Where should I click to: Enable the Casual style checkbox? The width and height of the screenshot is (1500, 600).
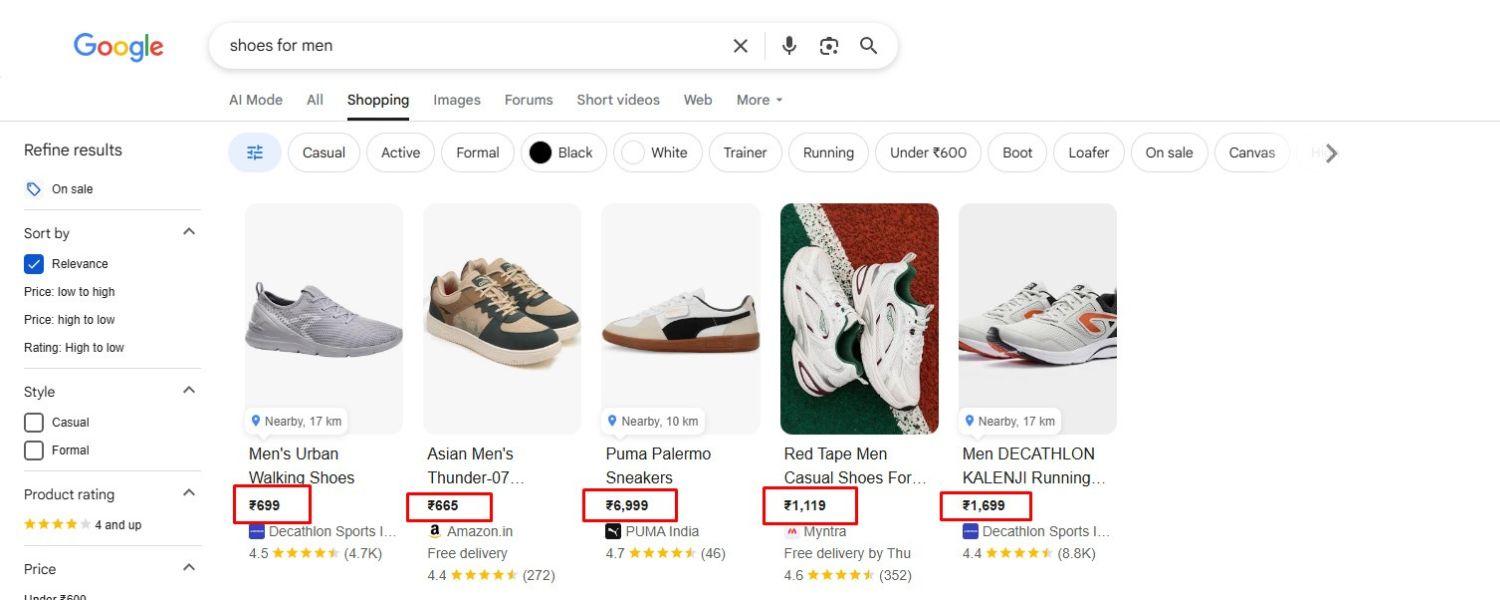point(33,422)
